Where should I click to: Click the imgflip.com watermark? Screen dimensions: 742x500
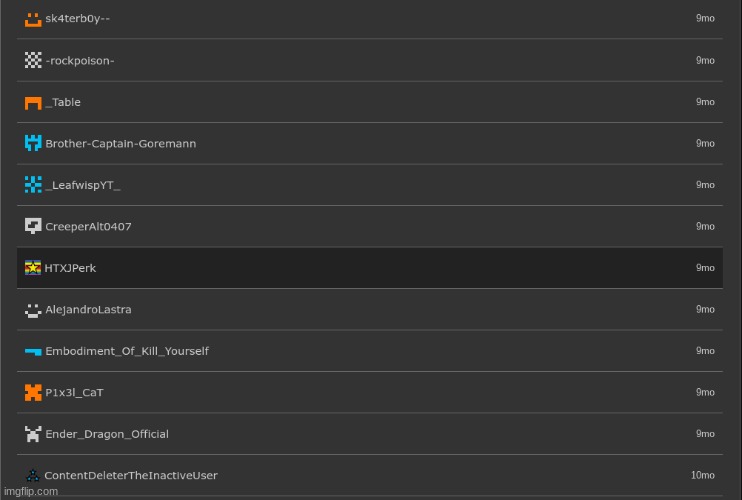(x=30, y=491)
